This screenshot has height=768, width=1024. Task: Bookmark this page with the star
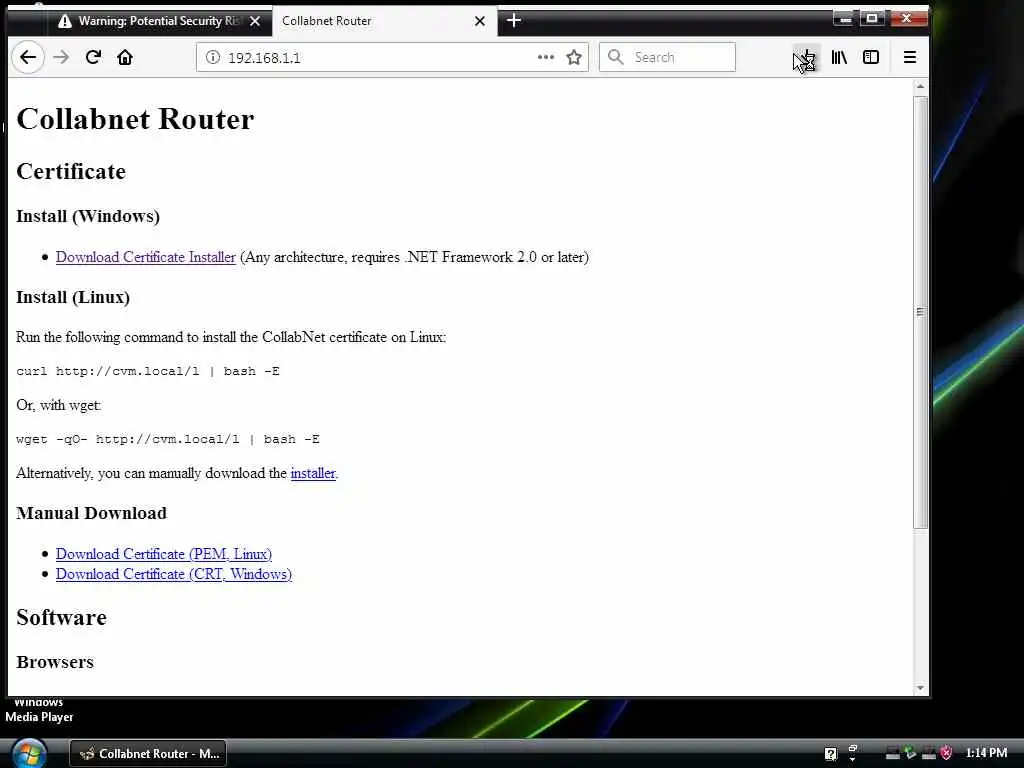[574, 57]
